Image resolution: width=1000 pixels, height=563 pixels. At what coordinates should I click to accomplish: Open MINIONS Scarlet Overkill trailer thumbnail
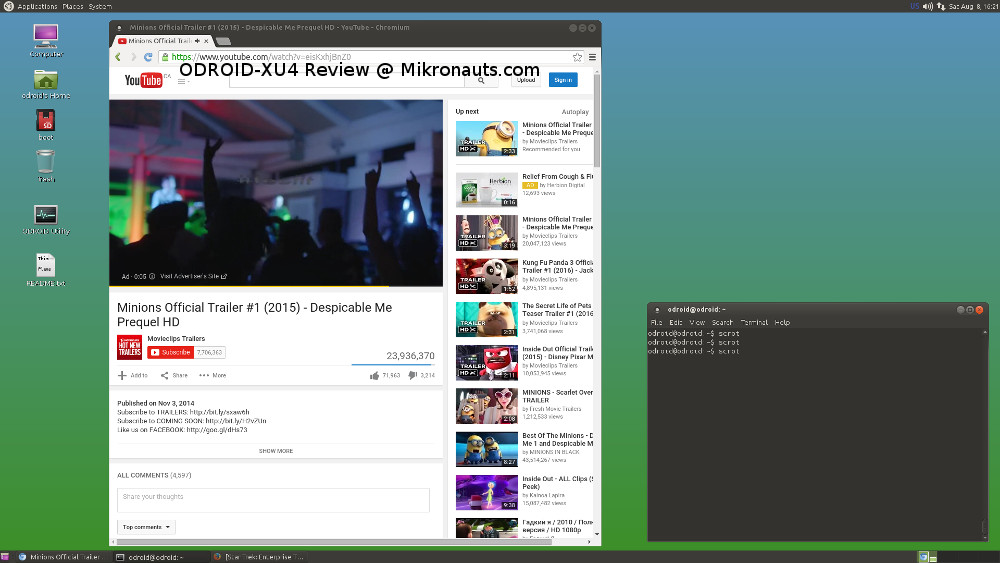point(487,406)
